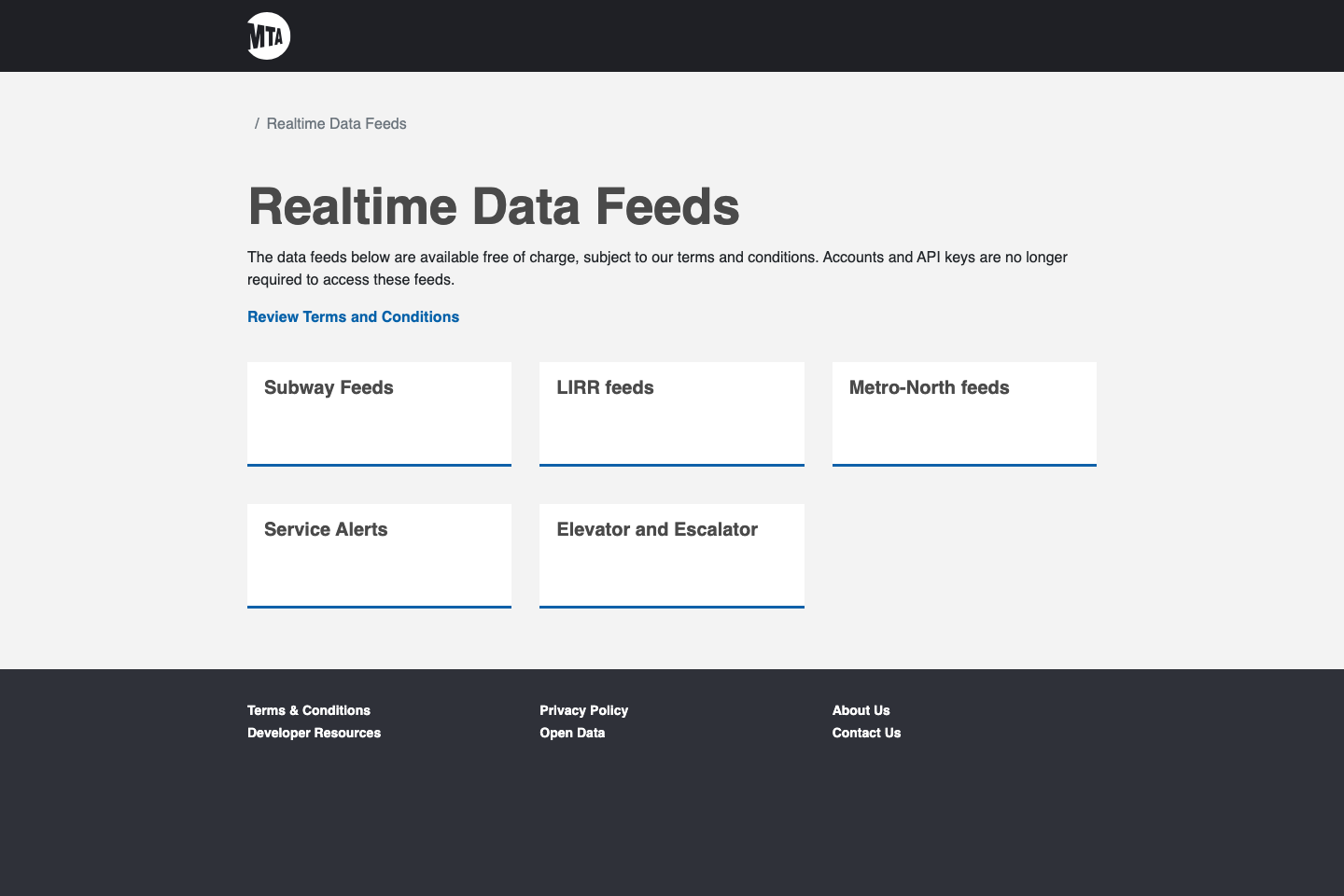View the Privacy Policy footer link
The width and height of the screenshot is (1344, 896).
(x=583, y=710)
